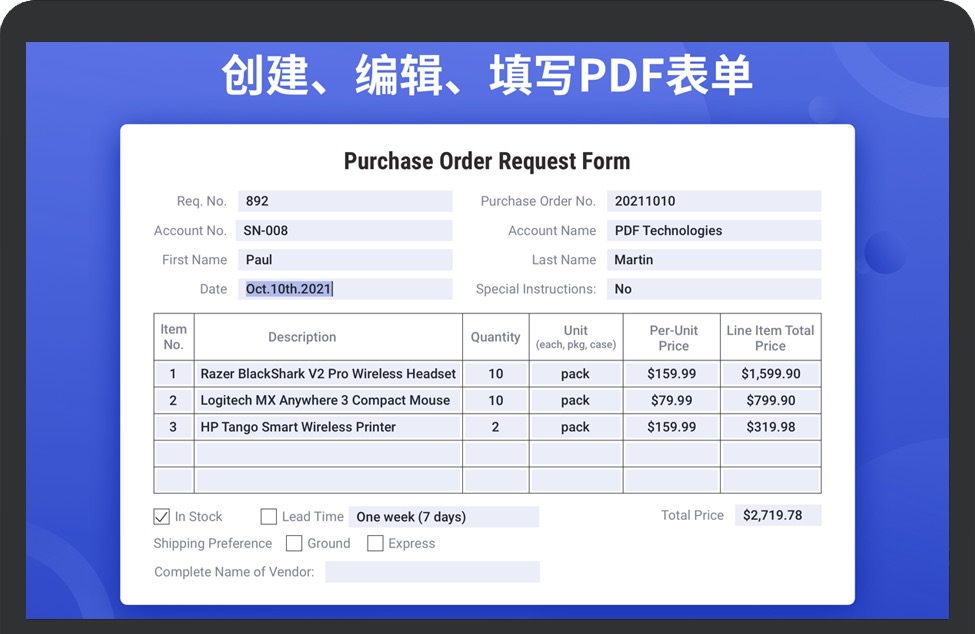Click the $1,599.90 line item total cell
The width and height of the screenshot is (975, 634).
pos(770,374)
